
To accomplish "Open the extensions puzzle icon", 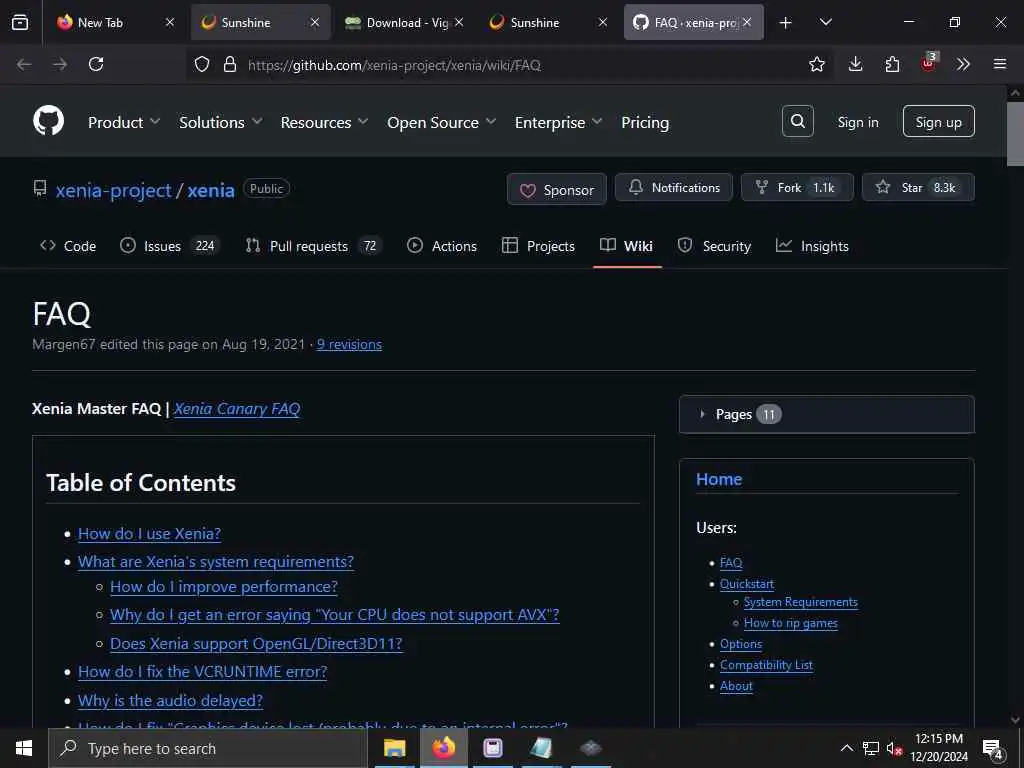I will 892,64.
